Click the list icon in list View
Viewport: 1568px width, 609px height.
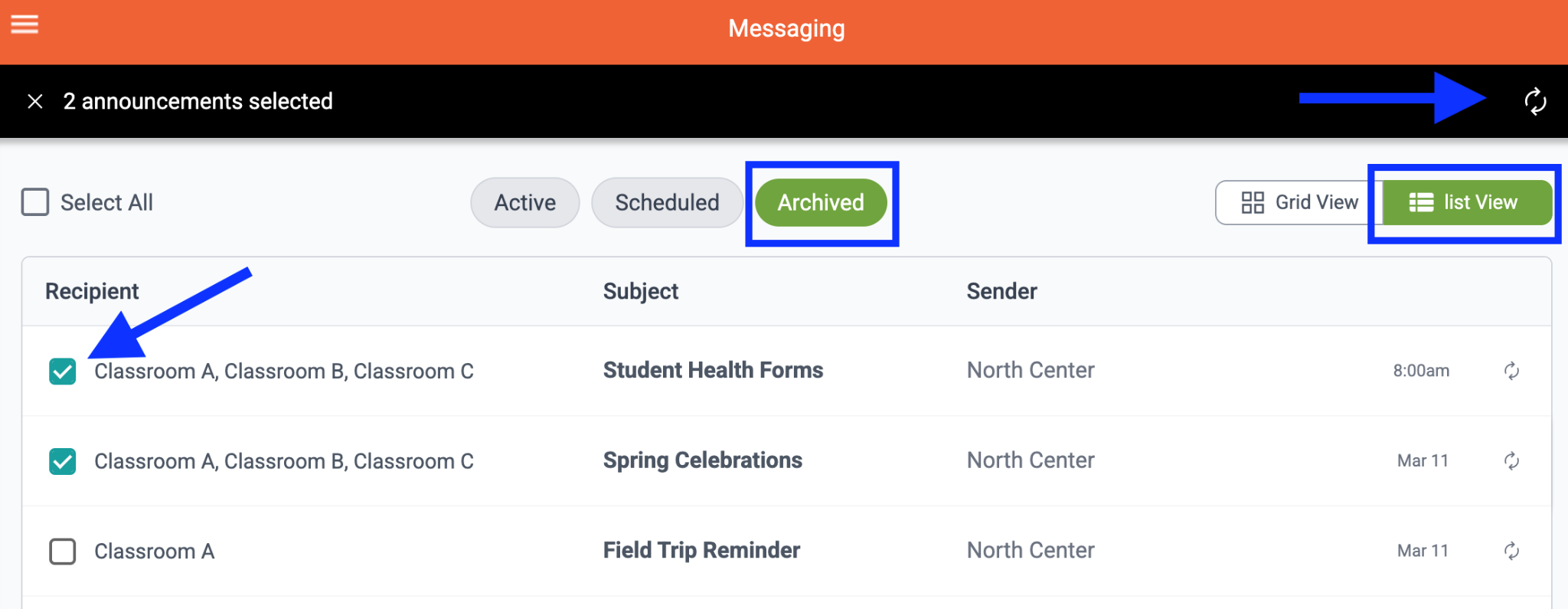pos(1421,202)
